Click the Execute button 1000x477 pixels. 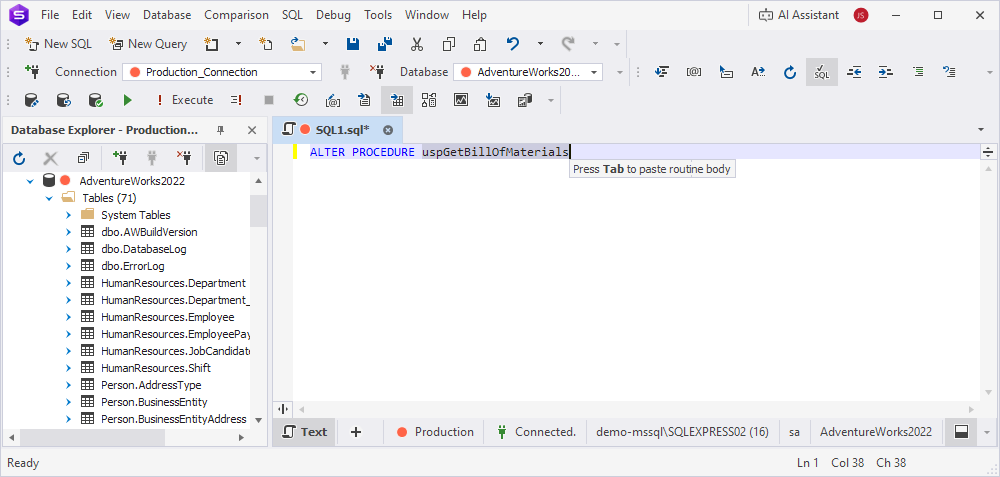(x=184, y=100)
